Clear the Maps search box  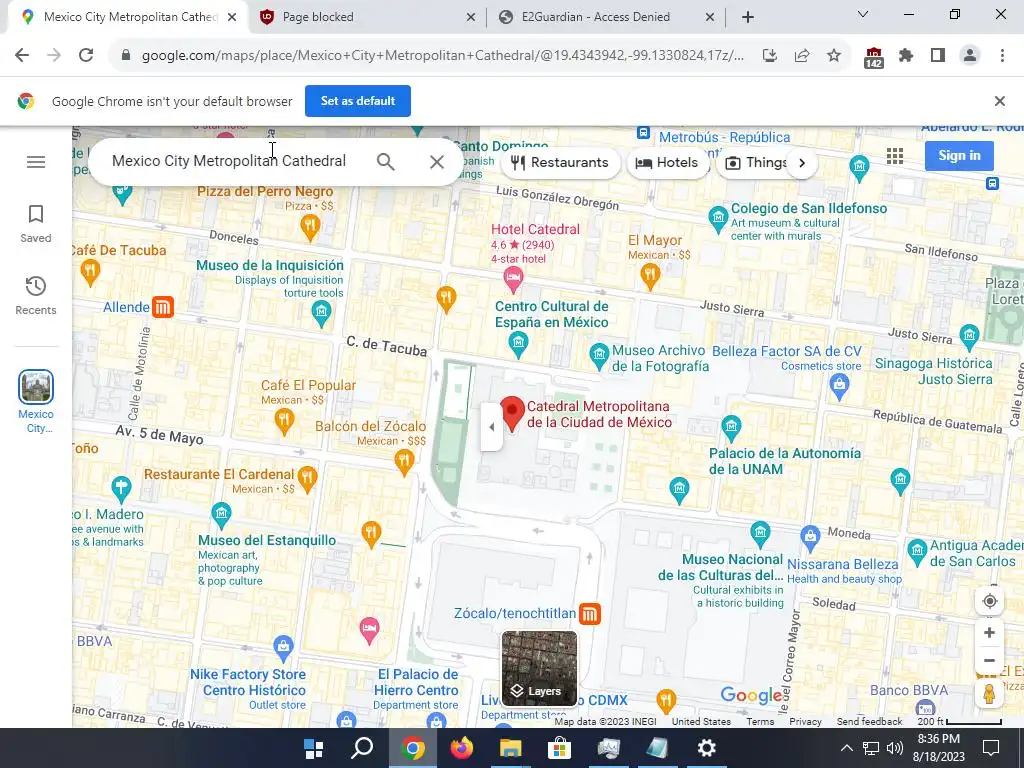437,162
